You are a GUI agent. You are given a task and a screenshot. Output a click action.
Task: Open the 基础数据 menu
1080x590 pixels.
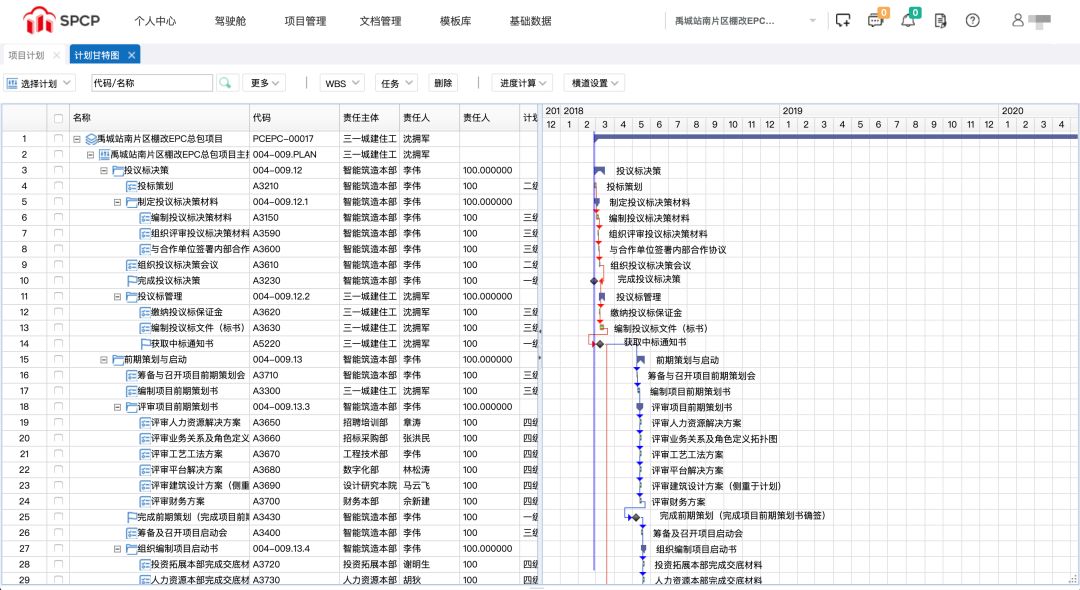[x=530, y=21]
